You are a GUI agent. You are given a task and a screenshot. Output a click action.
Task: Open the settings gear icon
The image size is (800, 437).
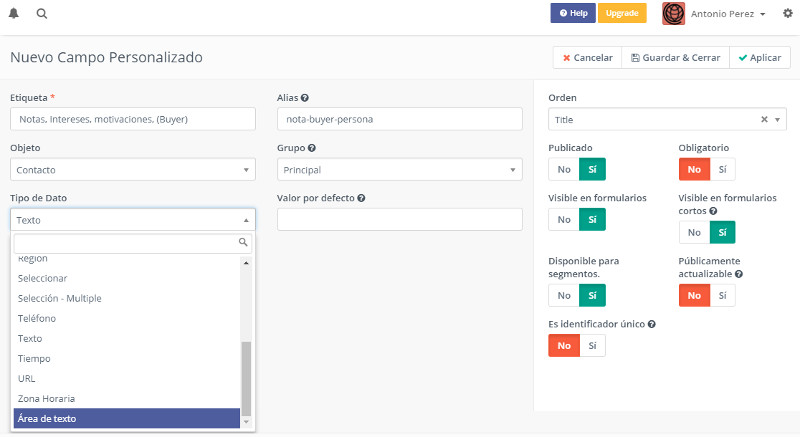[x=787, y=14]
